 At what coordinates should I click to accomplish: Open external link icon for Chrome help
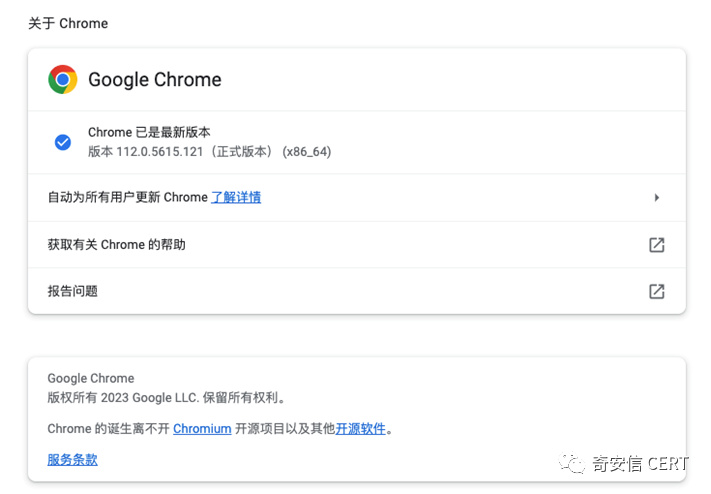657,245
